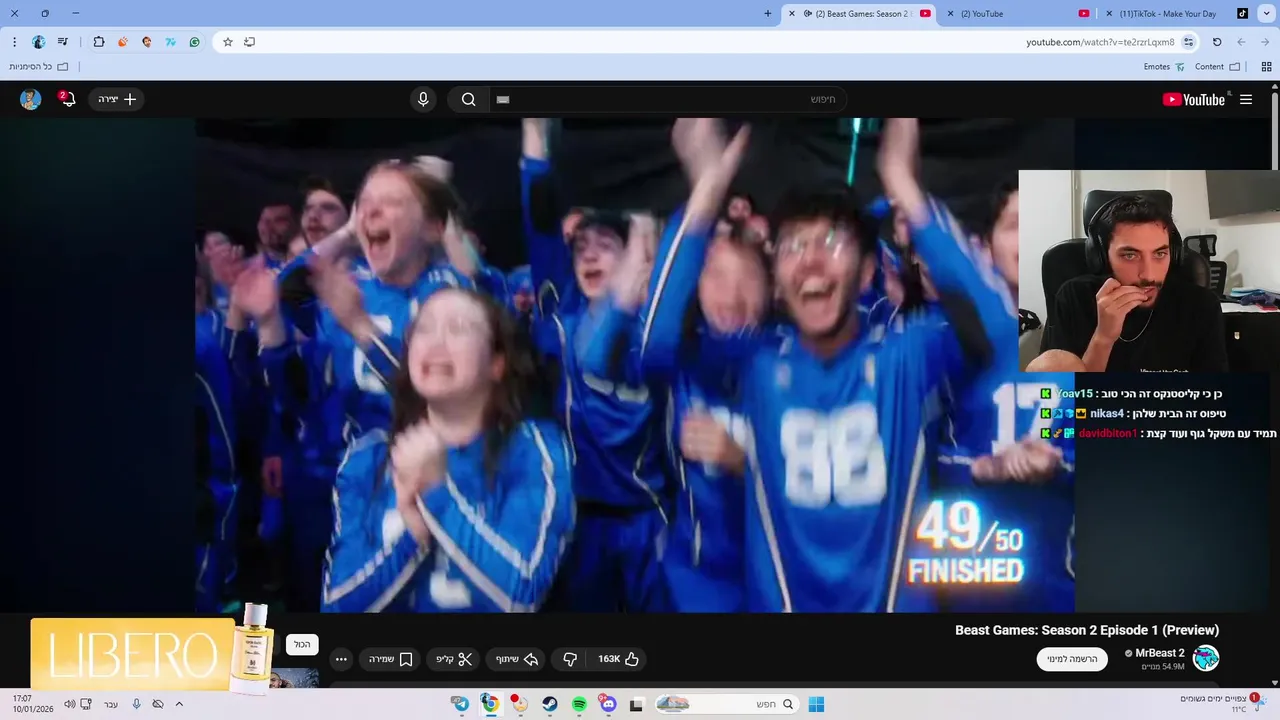Switch to the (2) YouTube tab
The image size is (1280, 720).
point(1018,14)
